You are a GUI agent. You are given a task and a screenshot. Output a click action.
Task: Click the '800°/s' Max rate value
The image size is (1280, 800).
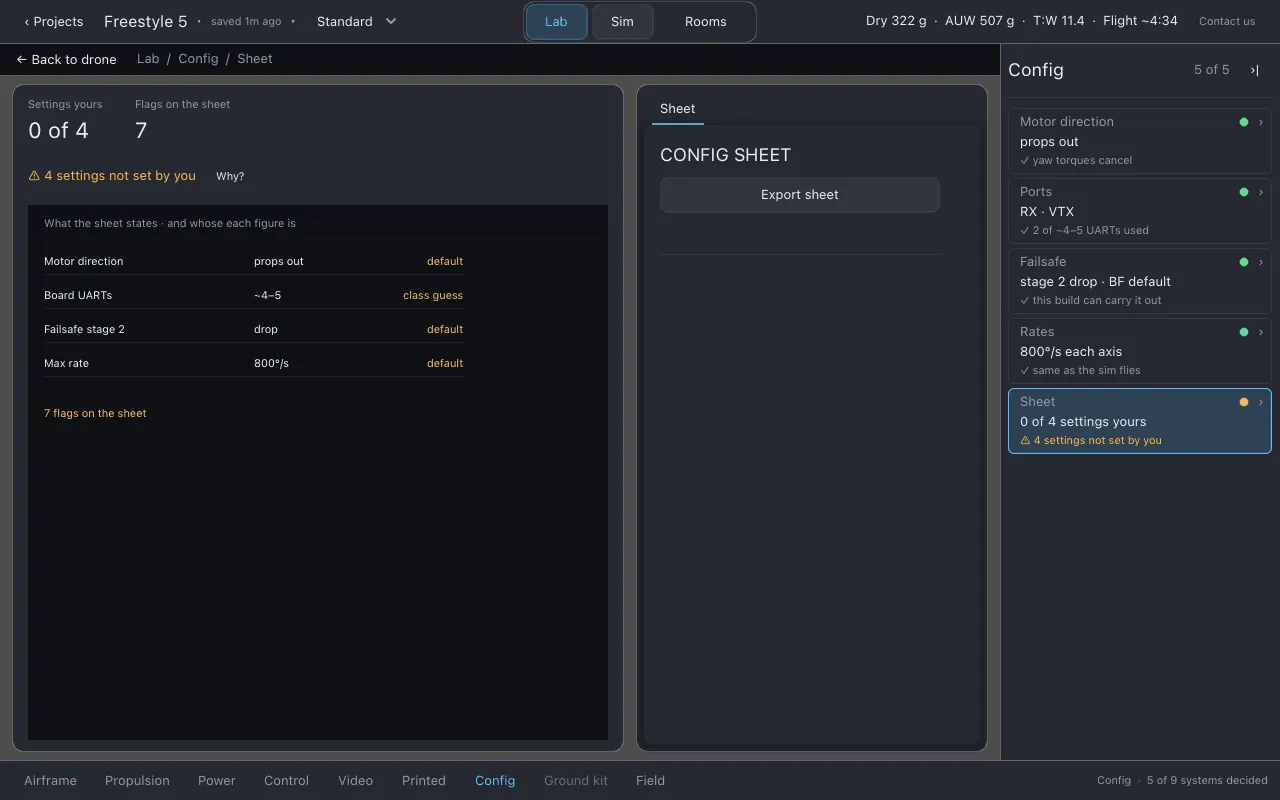click(271, 363)
